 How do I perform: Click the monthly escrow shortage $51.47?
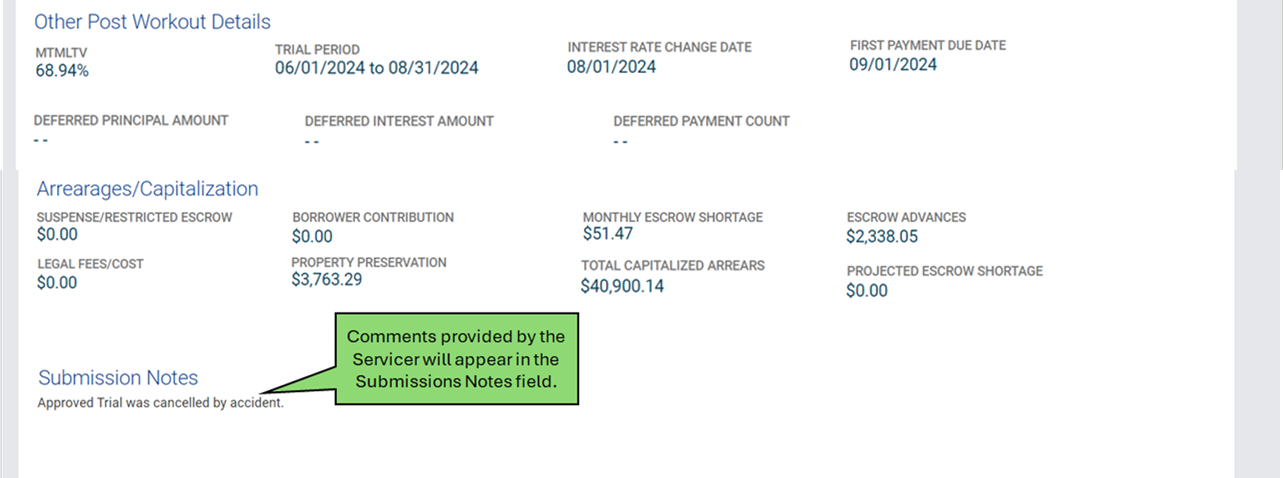coord(608,234)
